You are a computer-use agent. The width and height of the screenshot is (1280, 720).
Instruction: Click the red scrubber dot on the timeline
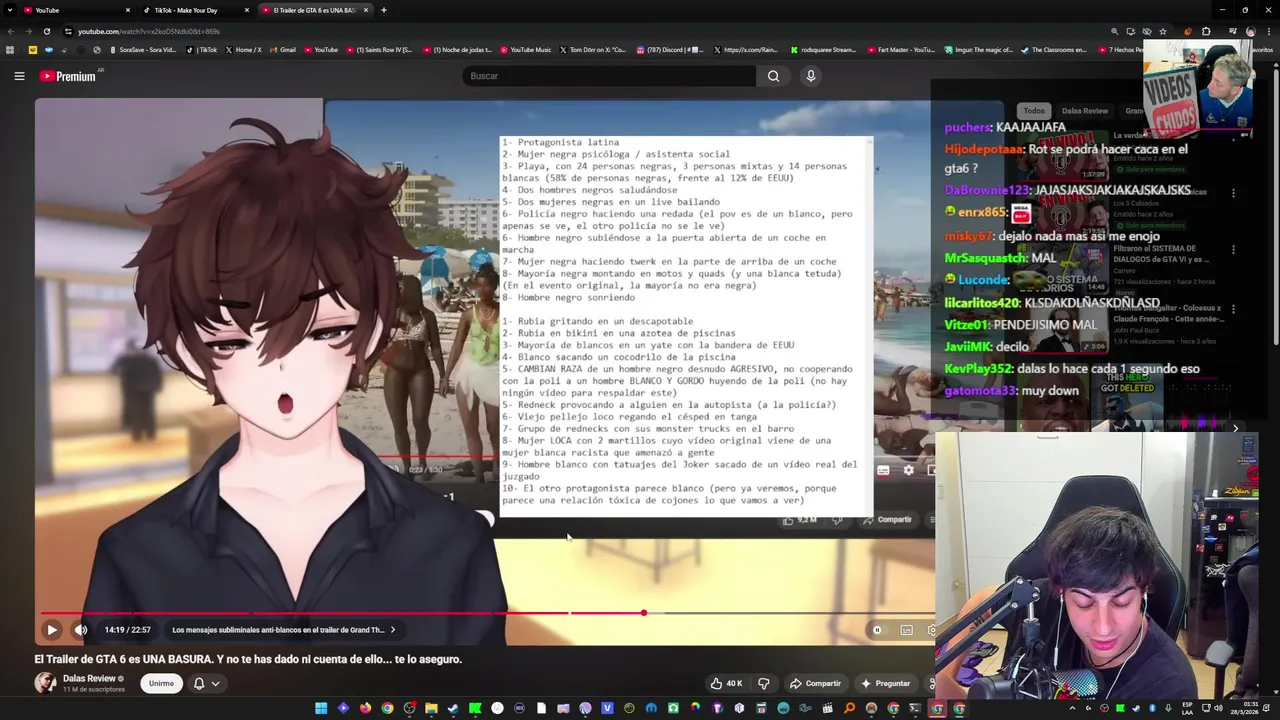(x=644, y=613)
